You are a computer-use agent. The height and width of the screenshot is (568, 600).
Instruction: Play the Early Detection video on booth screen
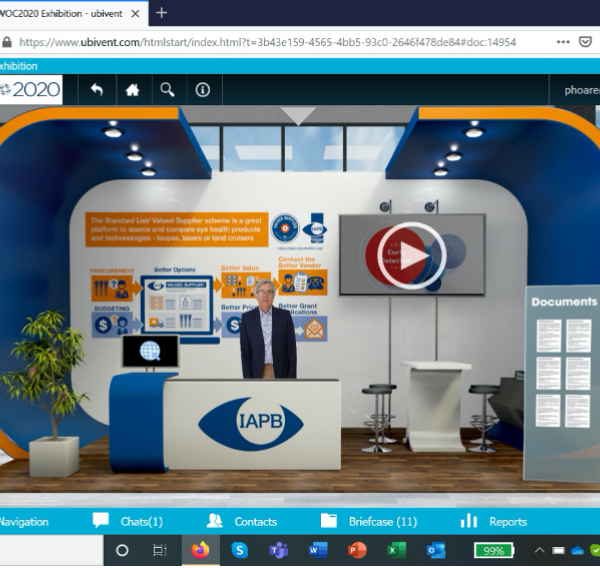411,255
